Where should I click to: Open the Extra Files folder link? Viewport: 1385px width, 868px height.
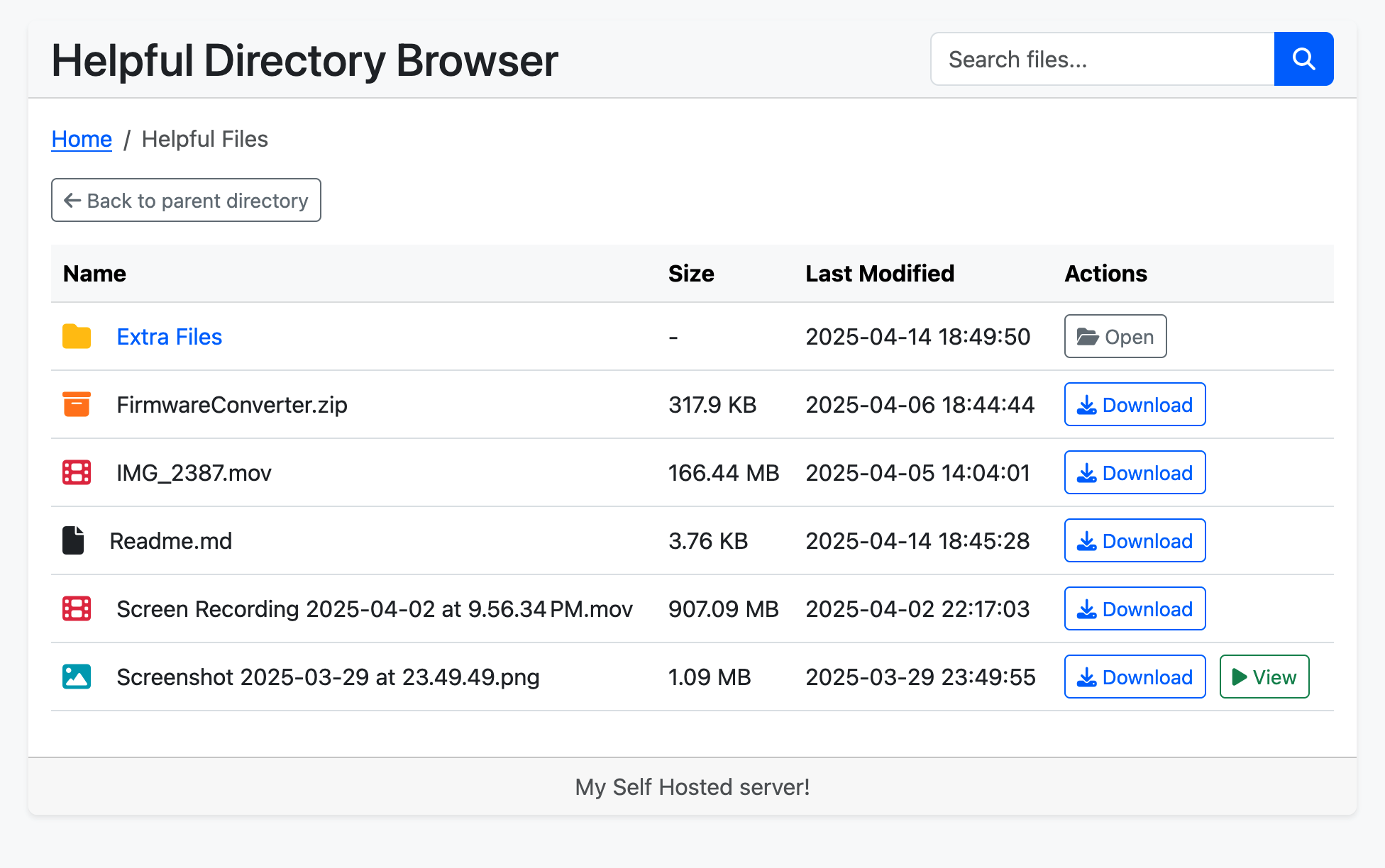click(169, 337)
